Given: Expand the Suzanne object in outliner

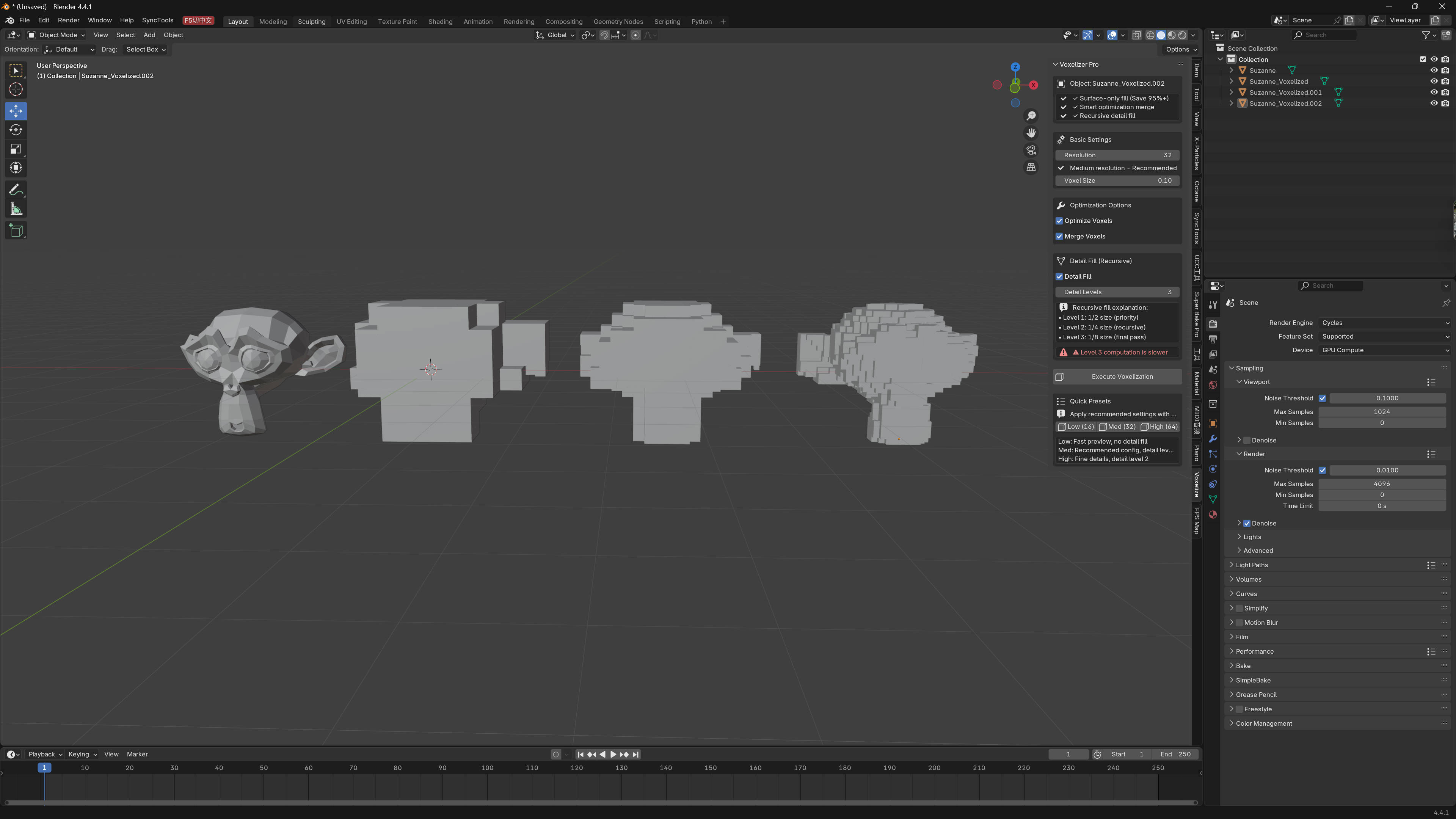Looking at the screenshot, I should click(1231, 71).
